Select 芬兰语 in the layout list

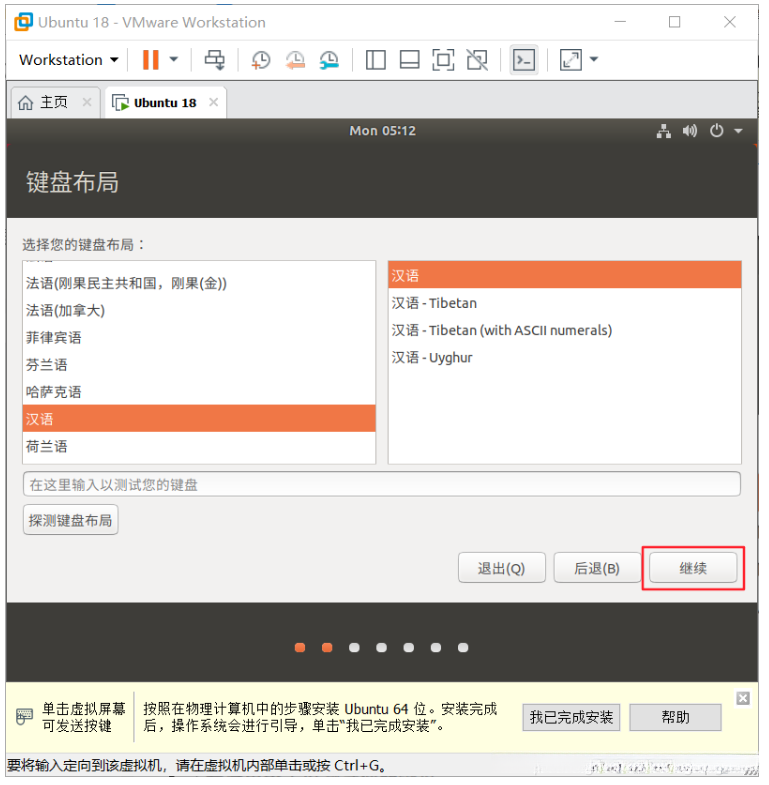pos(199,364)
